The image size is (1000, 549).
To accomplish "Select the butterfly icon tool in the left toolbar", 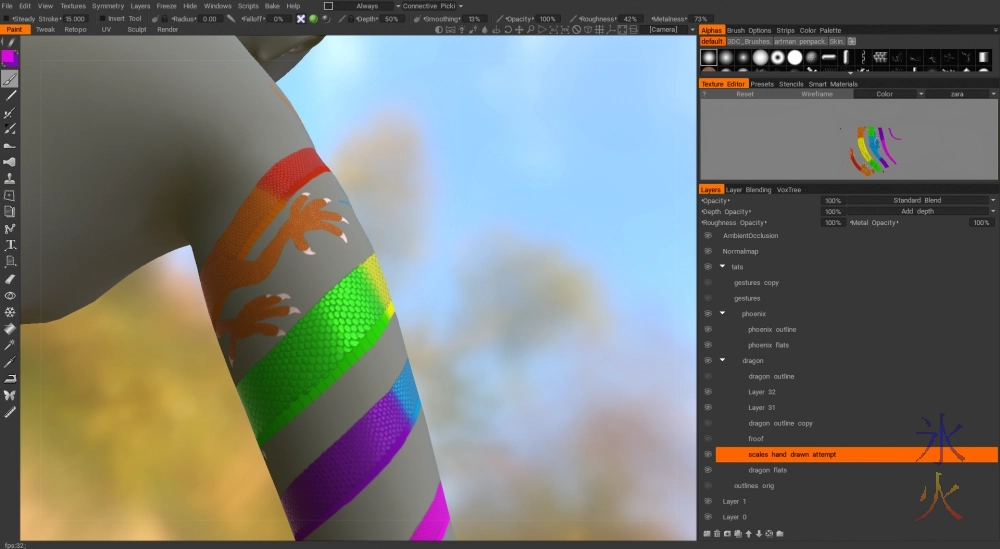I will [10, 395].
